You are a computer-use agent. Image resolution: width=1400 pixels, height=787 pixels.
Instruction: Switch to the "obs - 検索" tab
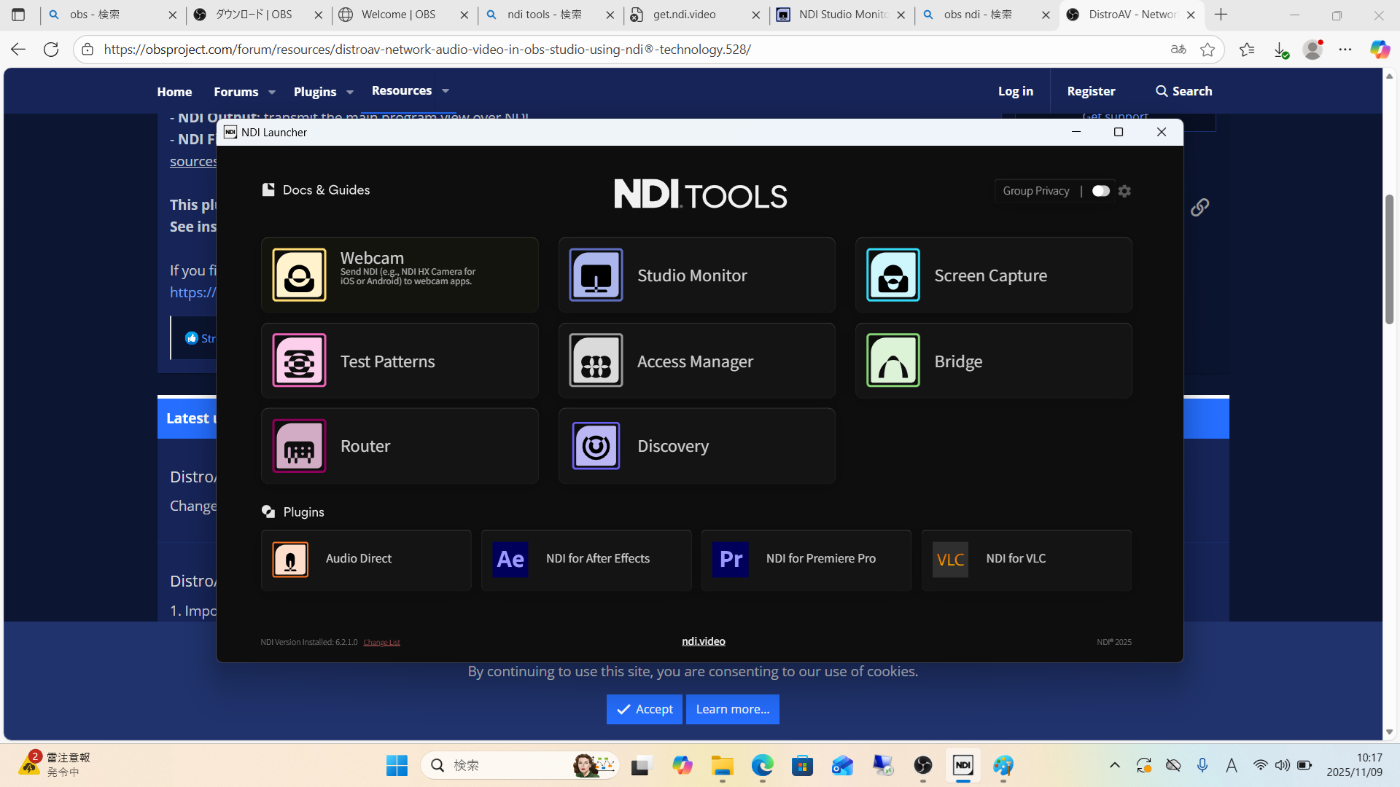[112, 15]
